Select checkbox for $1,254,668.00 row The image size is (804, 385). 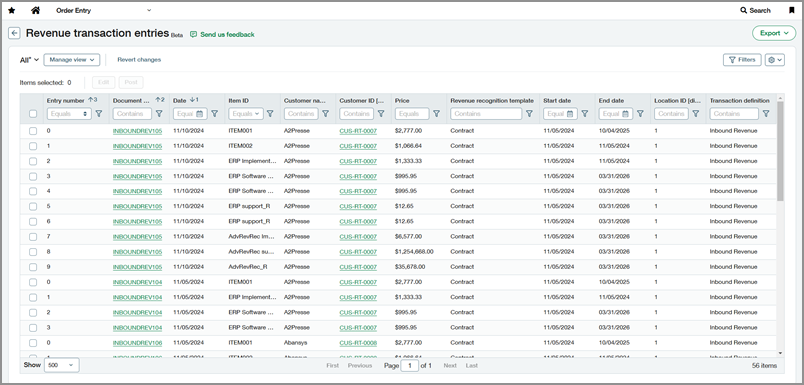(33, 252)
